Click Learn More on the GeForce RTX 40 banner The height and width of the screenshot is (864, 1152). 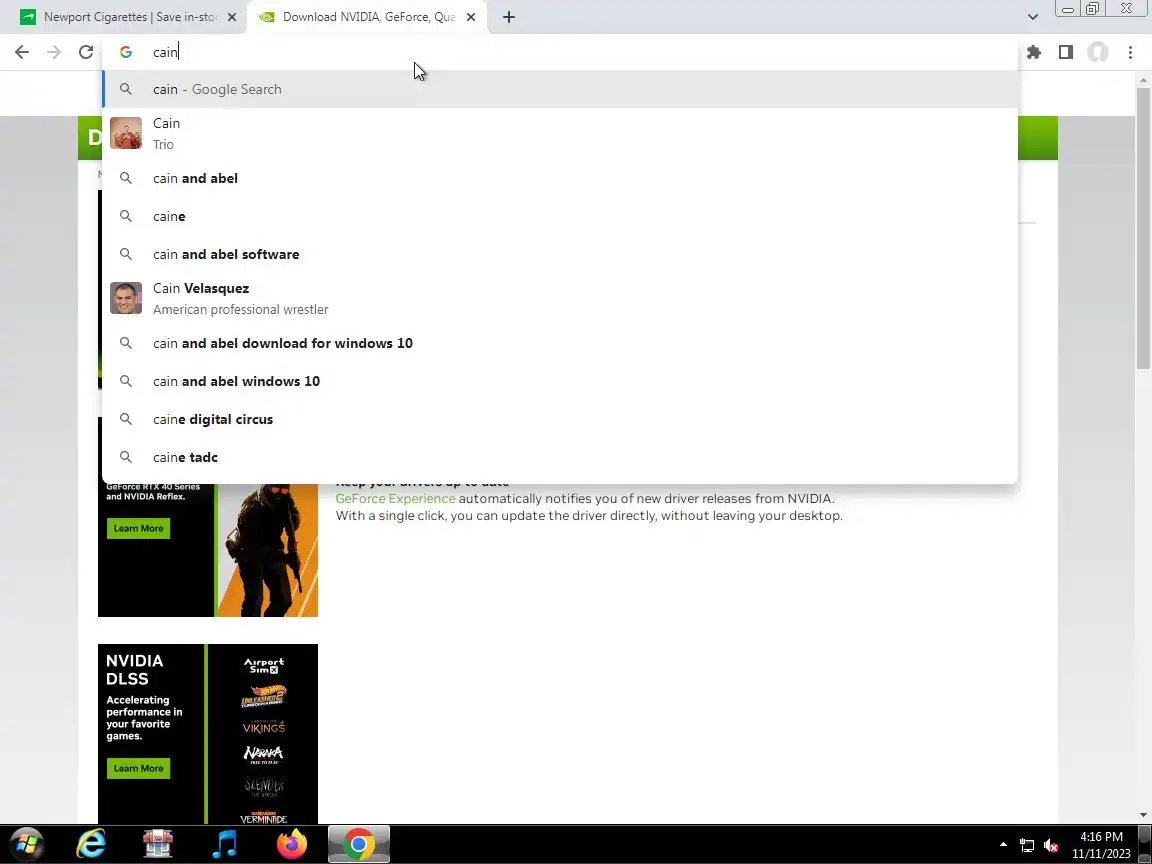(138, 528)
